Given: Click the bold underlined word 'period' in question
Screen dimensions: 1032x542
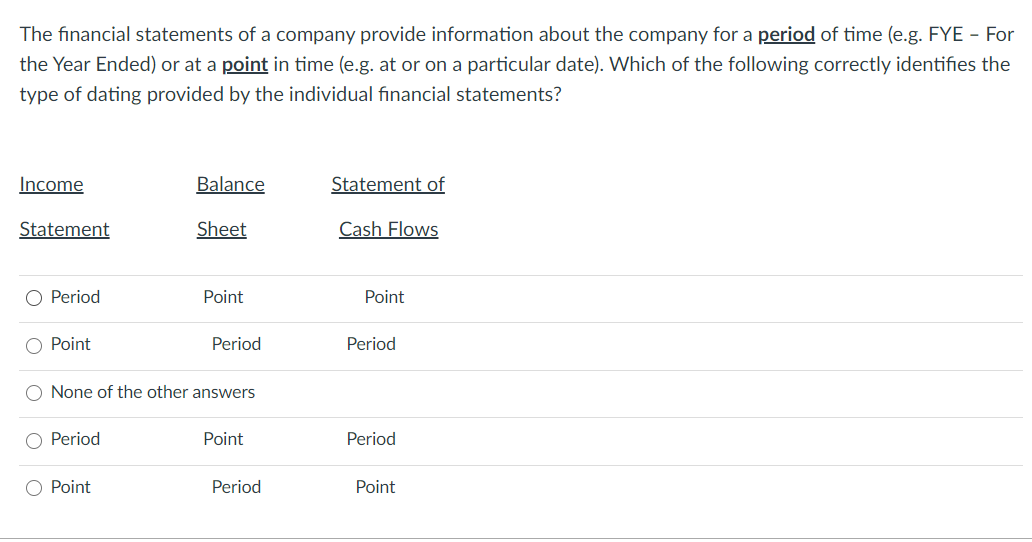Looking at the screenshot, I should click(x=786, y=34).
